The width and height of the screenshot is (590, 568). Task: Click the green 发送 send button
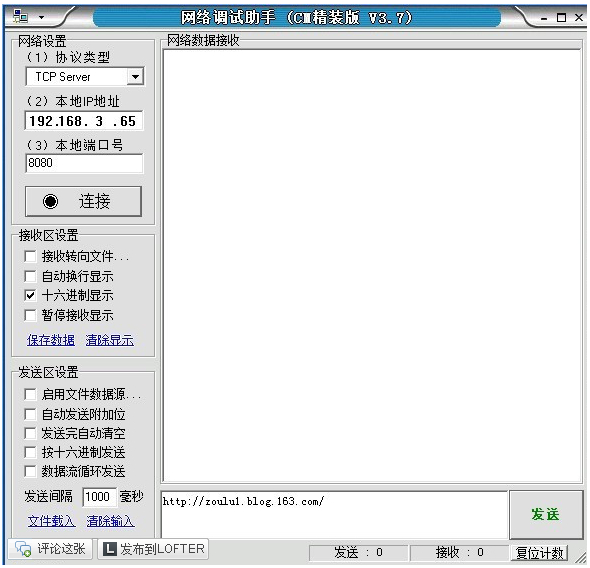tap(545, 514)
